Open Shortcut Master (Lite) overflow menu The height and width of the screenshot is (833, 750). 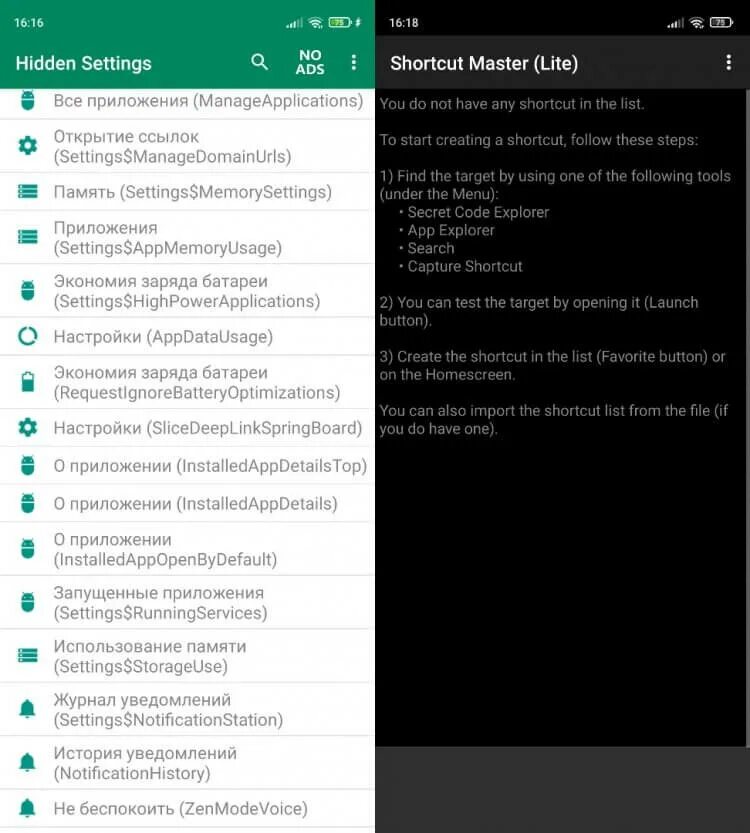tap(729, 62)
